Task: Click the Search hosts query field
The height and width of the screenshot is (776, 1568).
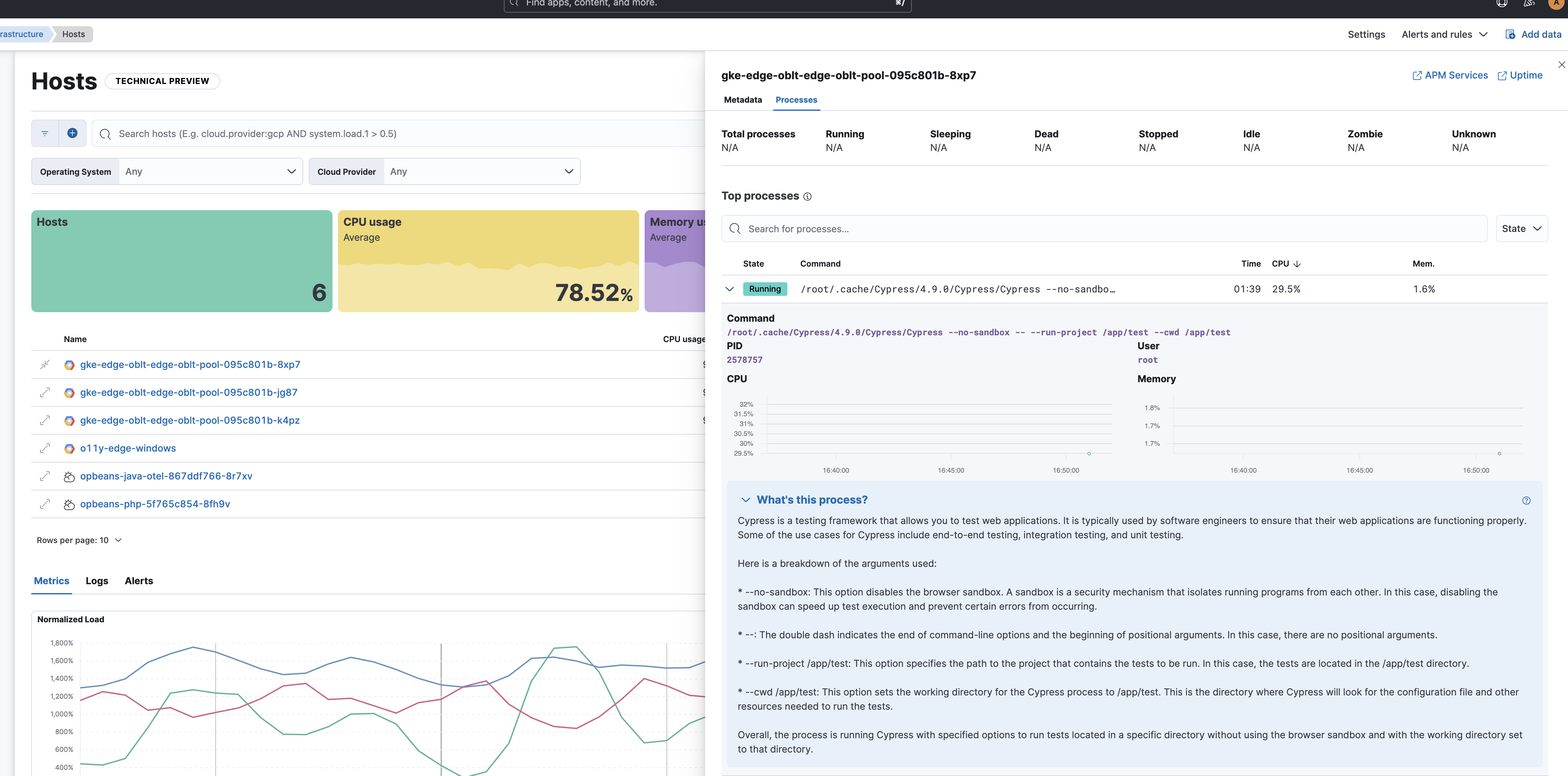Action: 399,133
